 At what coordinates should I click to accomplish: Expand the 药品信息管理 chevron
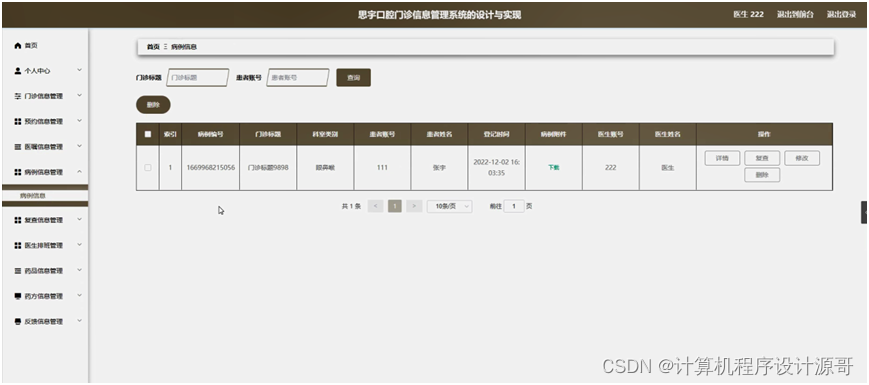coord(79,270)
